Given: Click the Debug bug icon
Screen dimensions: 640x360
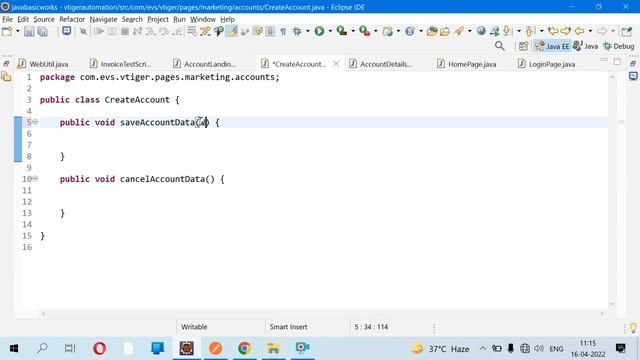Looking at the screenshot, I should [x=297, y=31].
